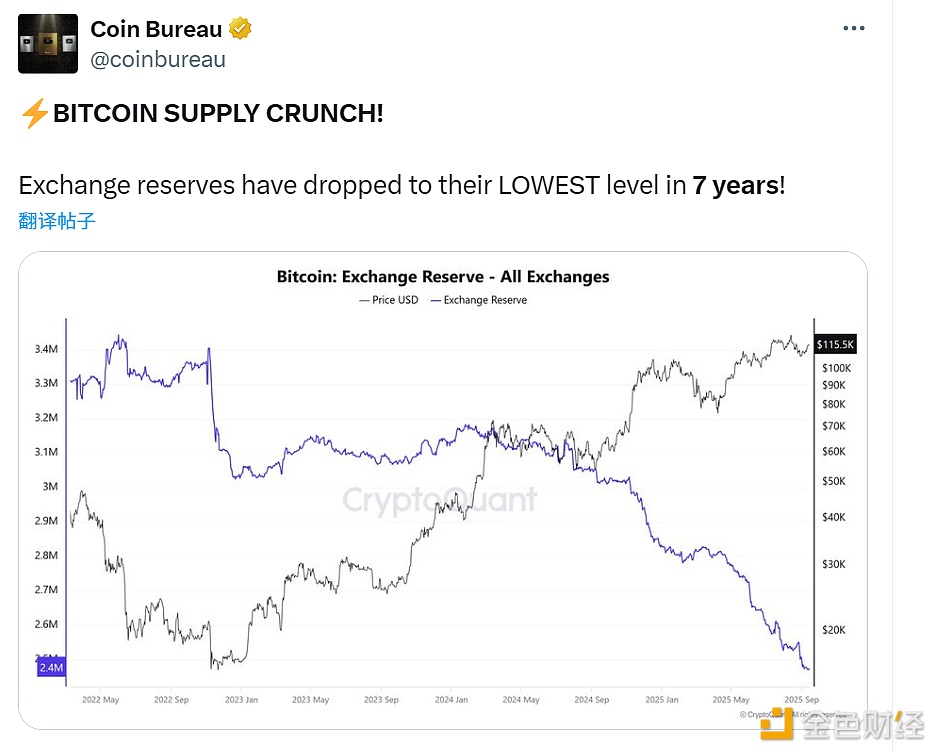
Task: Open the Coin Bureau display name link
Action: pos(157,29)
